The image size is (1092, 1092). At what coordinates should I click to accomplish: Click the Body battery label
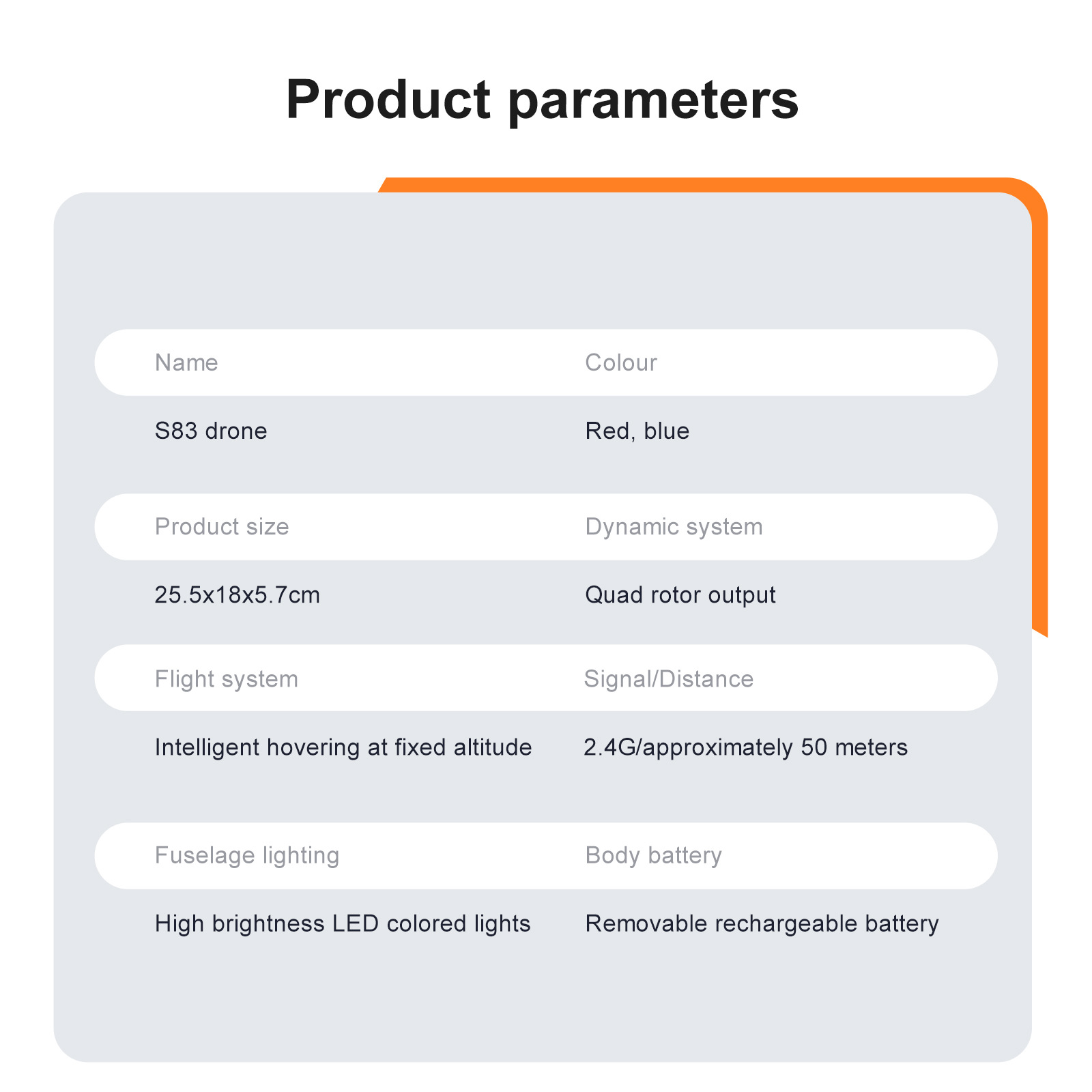654,855
